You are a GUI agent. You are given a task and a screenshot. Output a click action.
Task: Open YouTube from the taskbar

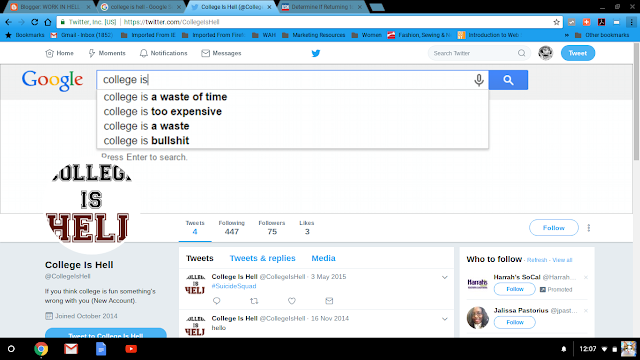pos(131,349)
